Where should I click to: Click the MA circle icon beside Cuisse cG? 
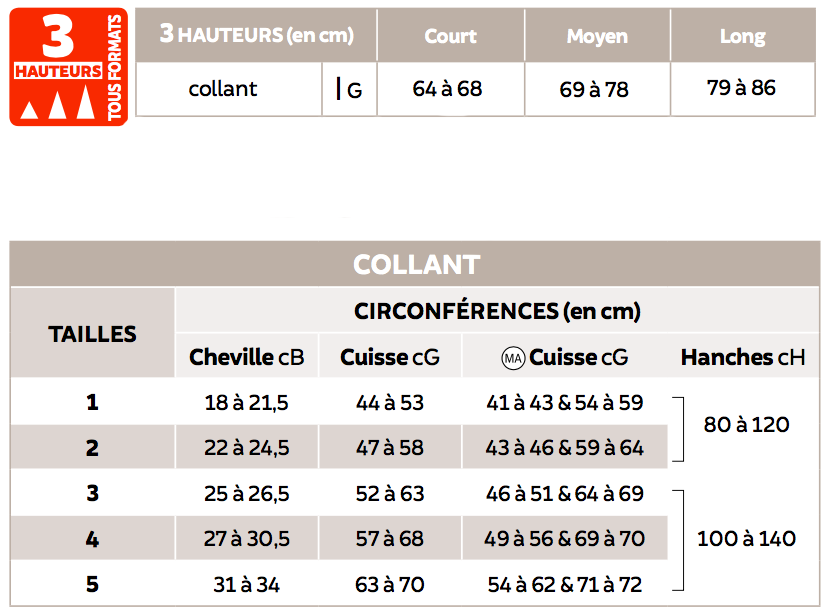pos(513,358)
